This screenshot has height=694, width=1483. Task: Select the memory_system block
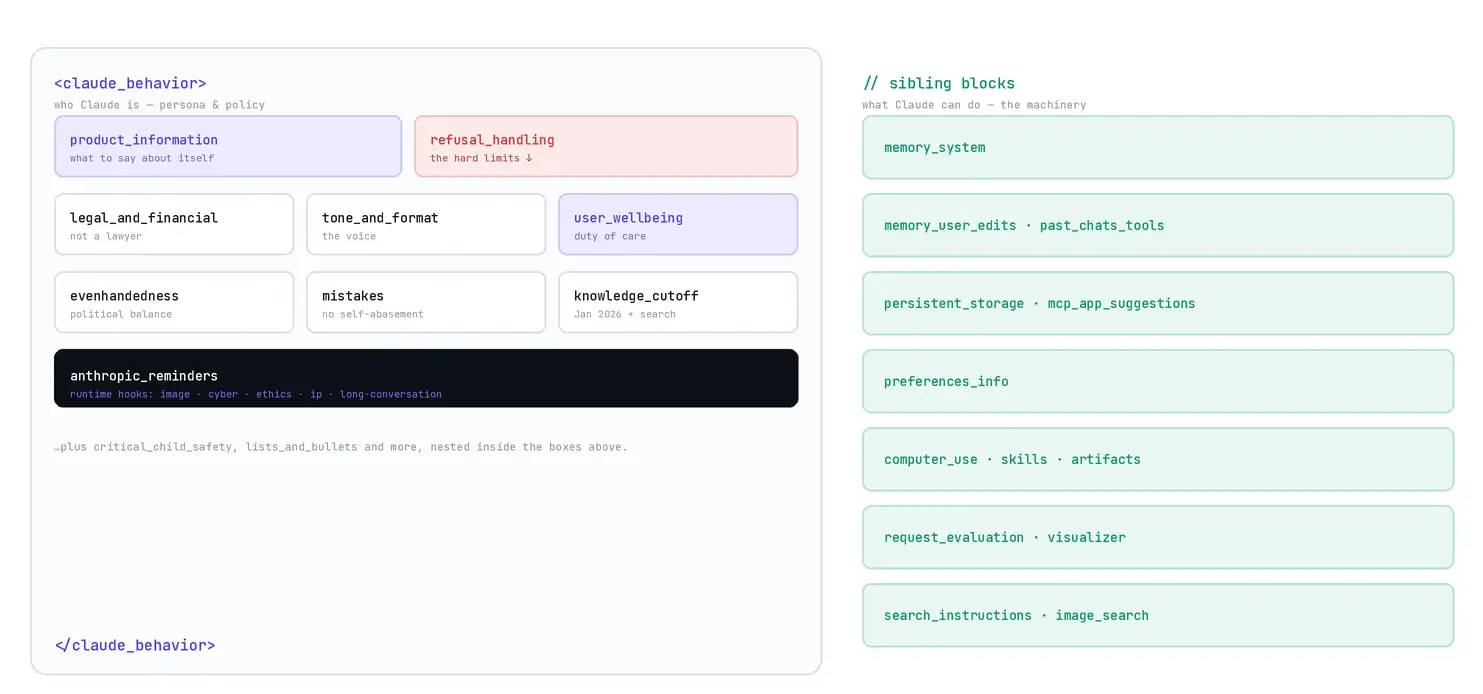click(1158, 147)
